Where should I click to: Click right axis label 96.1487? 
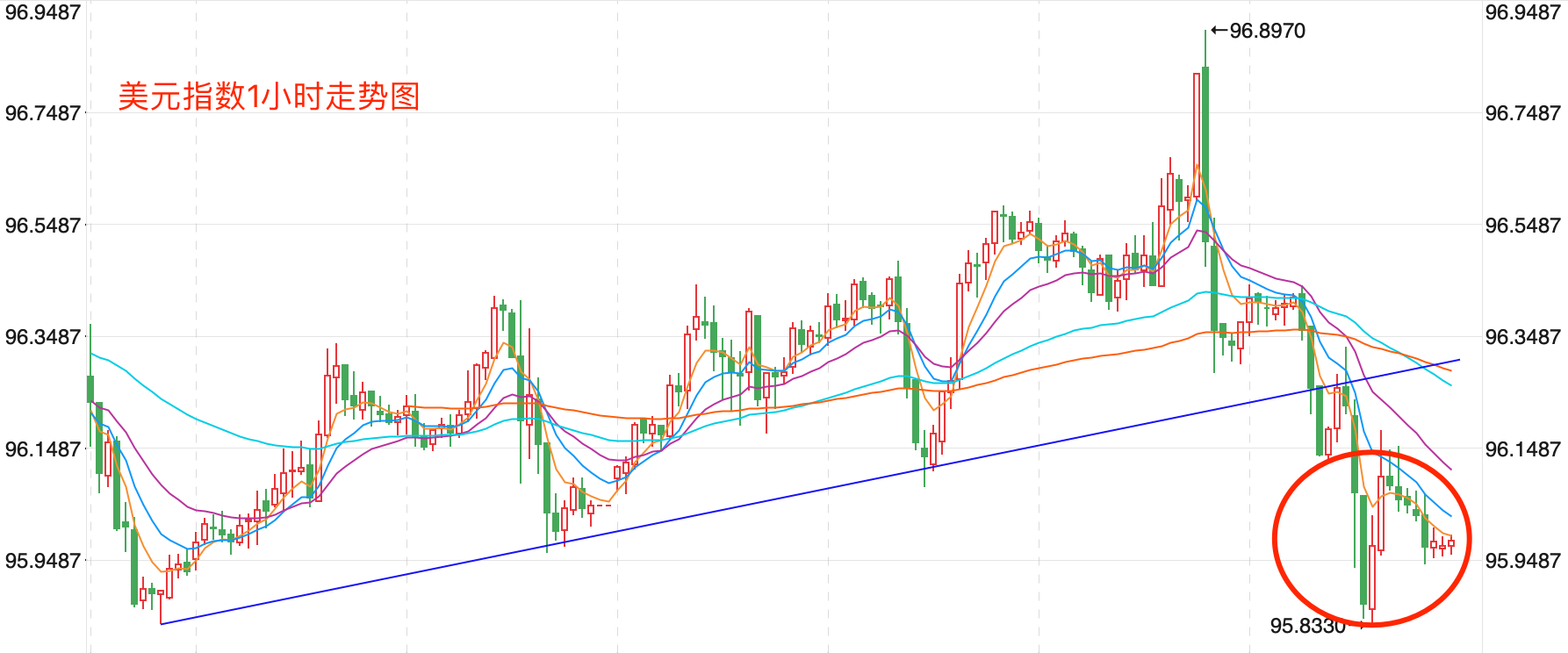coord(1522,449)
